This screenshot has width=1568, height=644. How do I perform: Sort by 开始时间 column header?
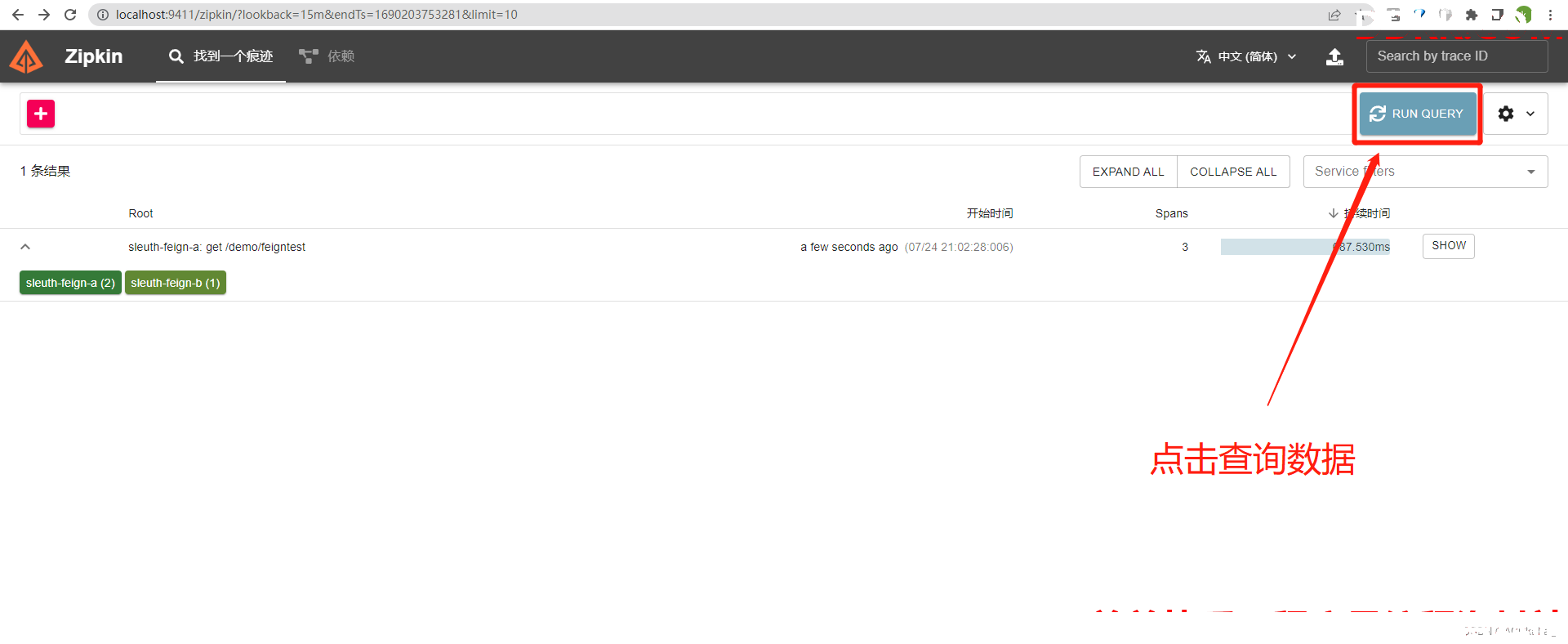(990, 213)
